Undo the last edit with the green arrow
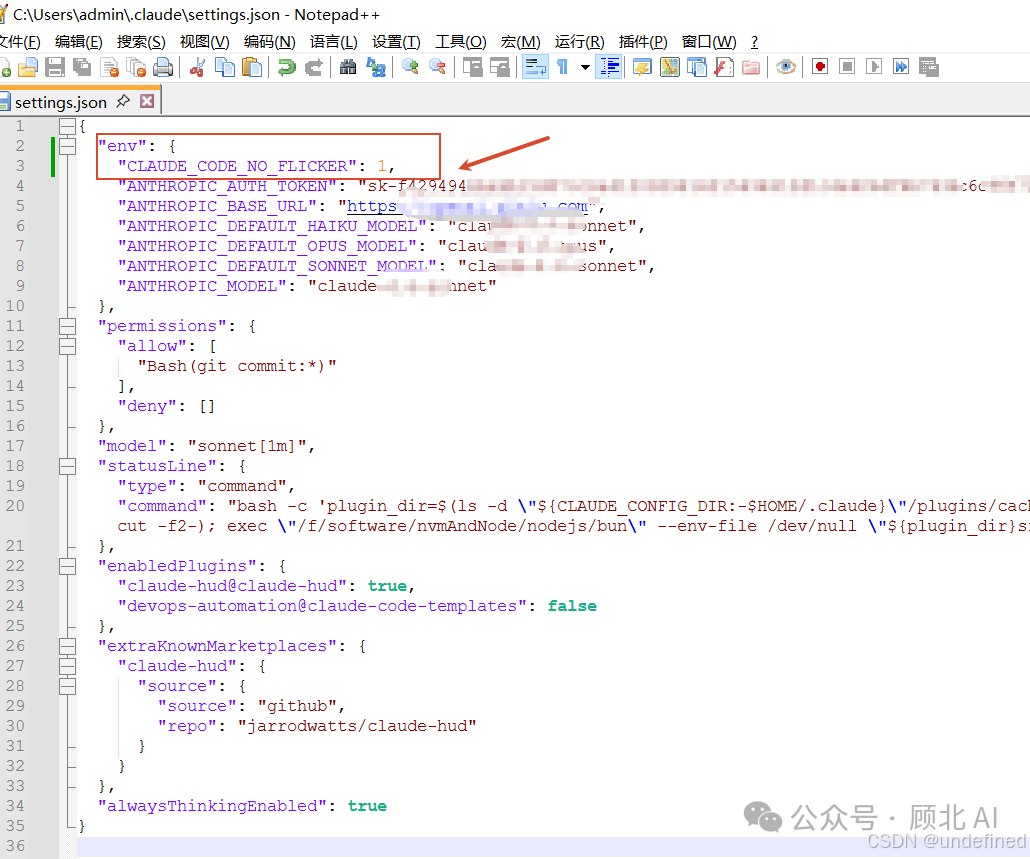 pyautogui.click(x=286, y=67)
